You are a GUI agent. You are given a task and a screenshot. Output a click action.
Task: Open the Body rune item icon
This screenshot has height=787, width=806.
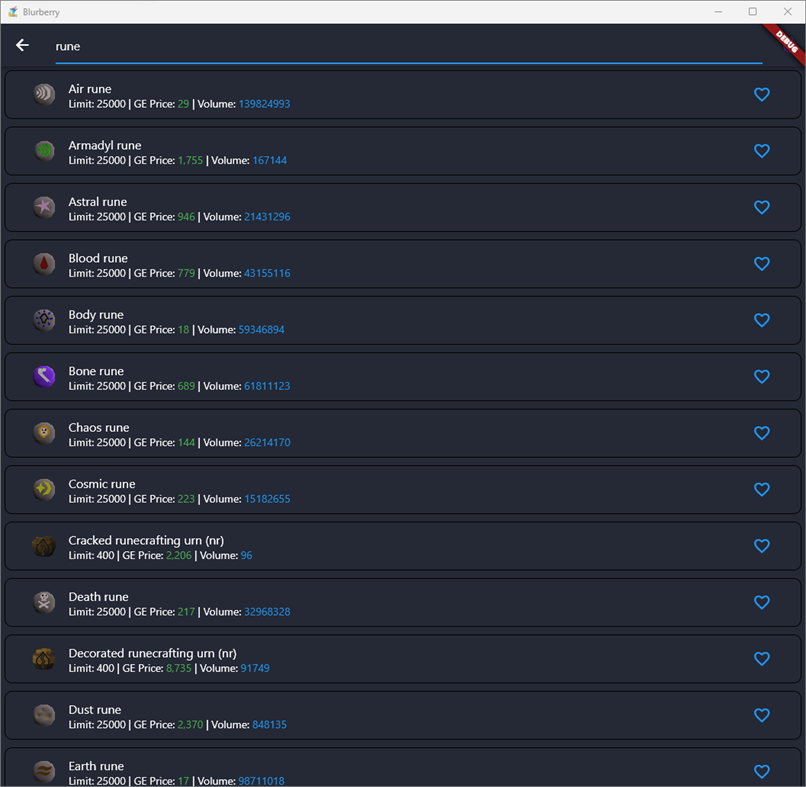coord(44,320)
